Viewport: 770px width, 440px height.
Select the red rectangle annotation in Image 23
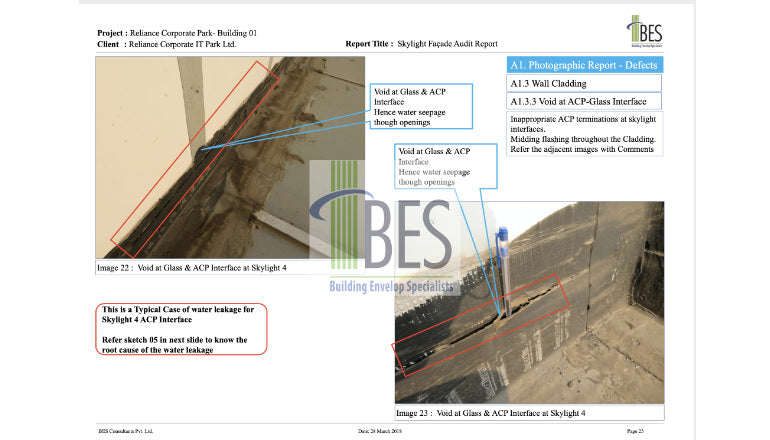481,319
